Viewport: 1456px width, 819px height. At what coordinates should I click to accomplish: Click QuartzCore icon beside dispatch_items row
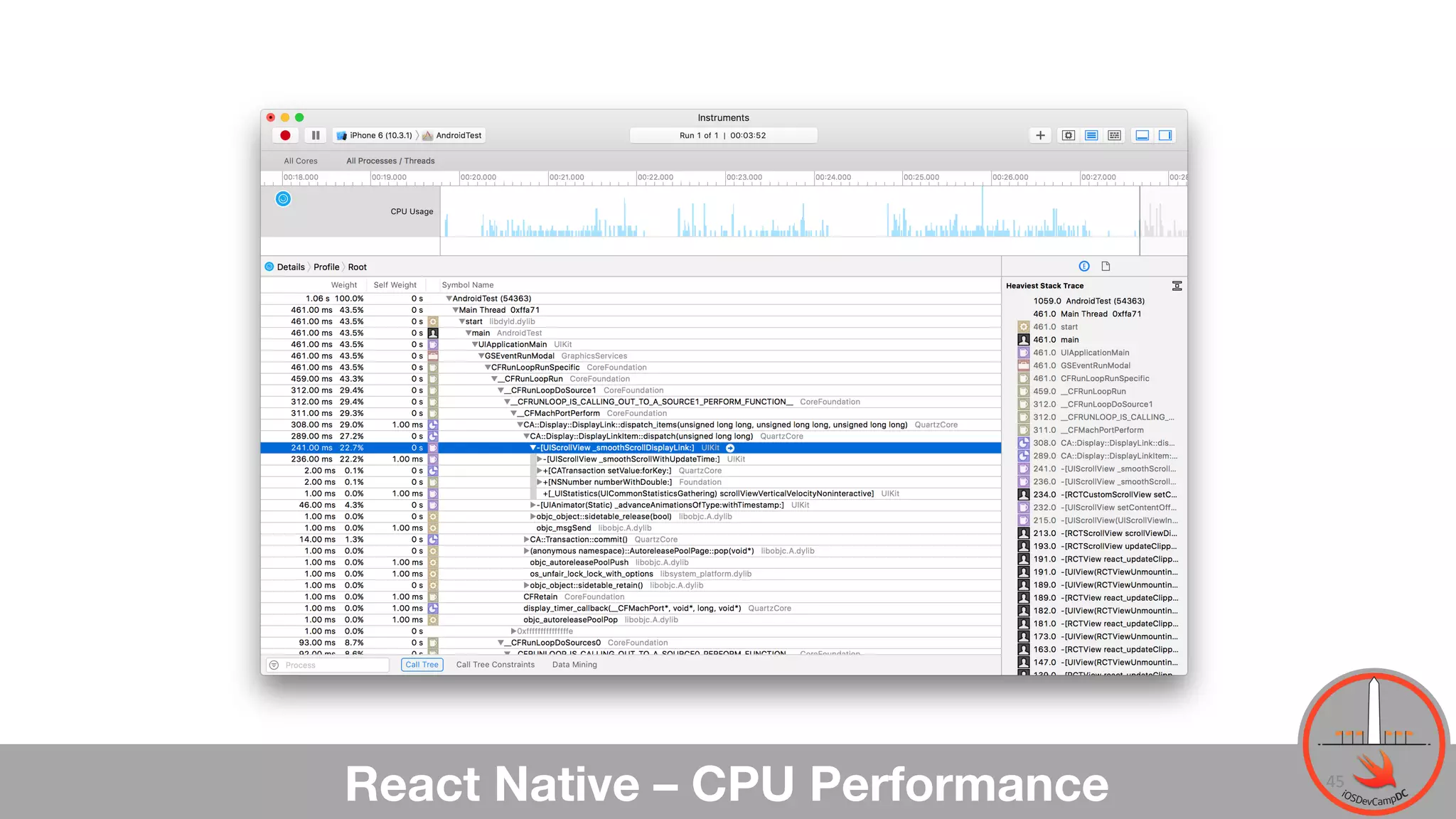(433, 424)
